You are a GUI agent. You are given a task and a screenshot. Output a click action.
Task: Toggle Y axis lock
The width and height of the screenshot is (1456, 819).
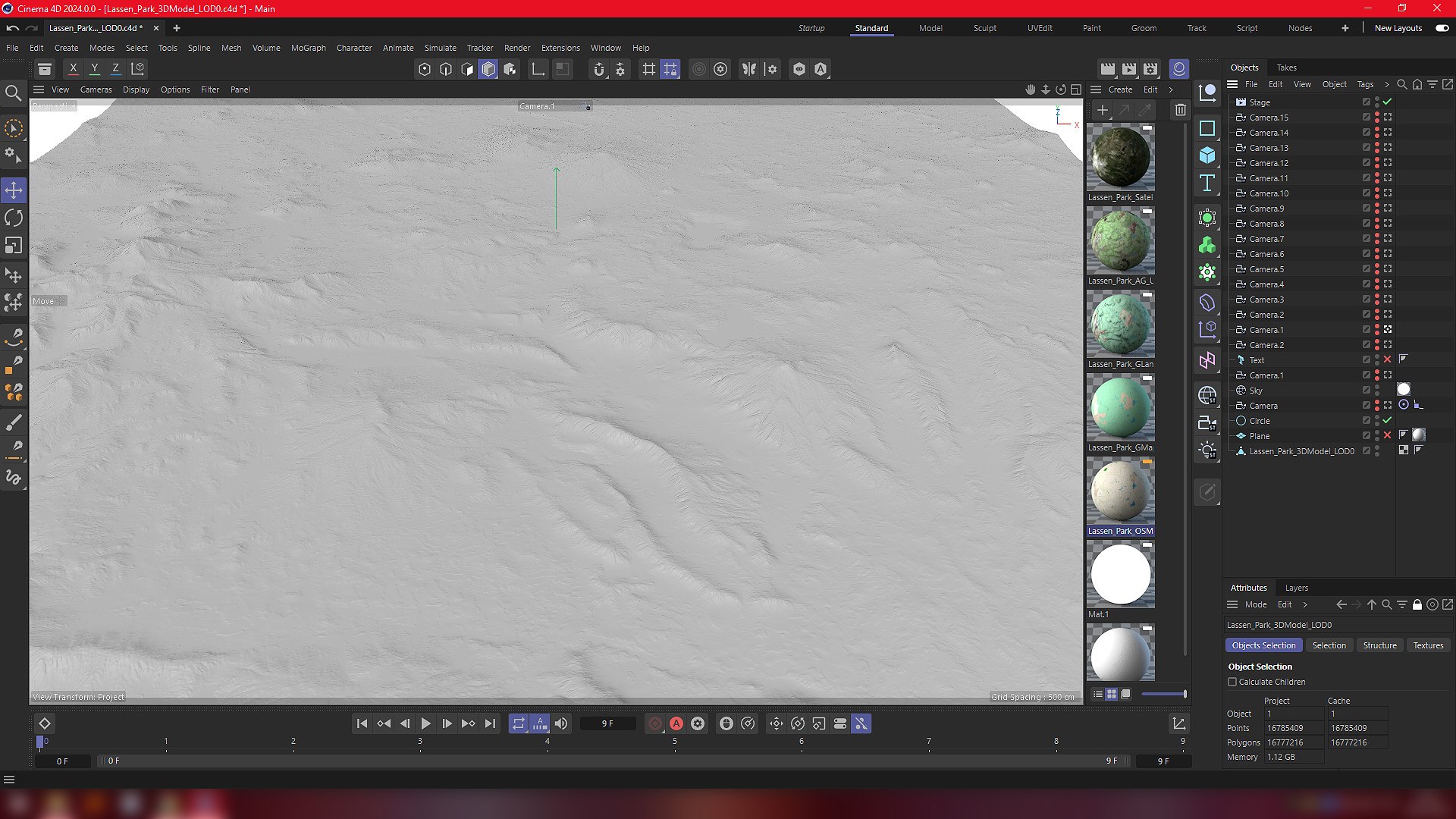point(95,69)
